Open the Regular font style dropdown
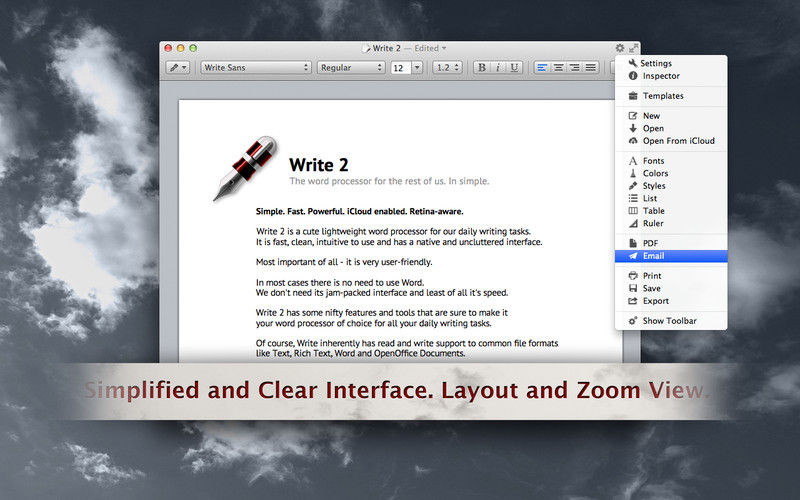This screenshot has width=800, height=500. [x=351, y=67]
